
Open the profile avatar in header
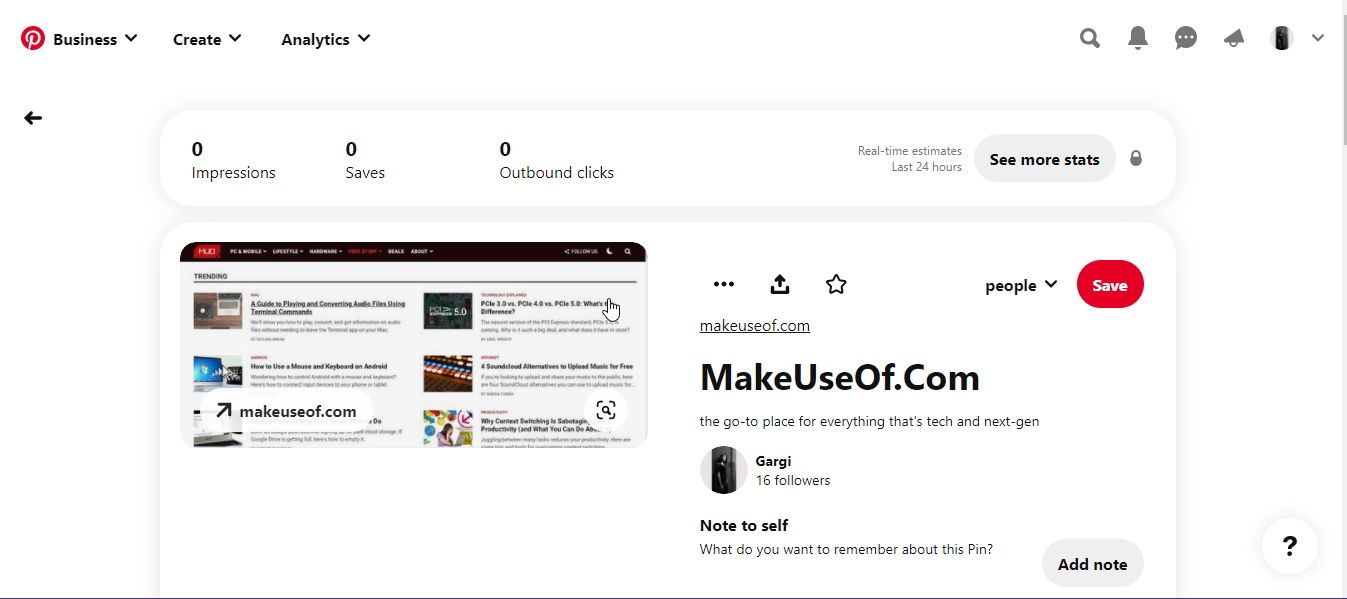tap(1282, 39)
